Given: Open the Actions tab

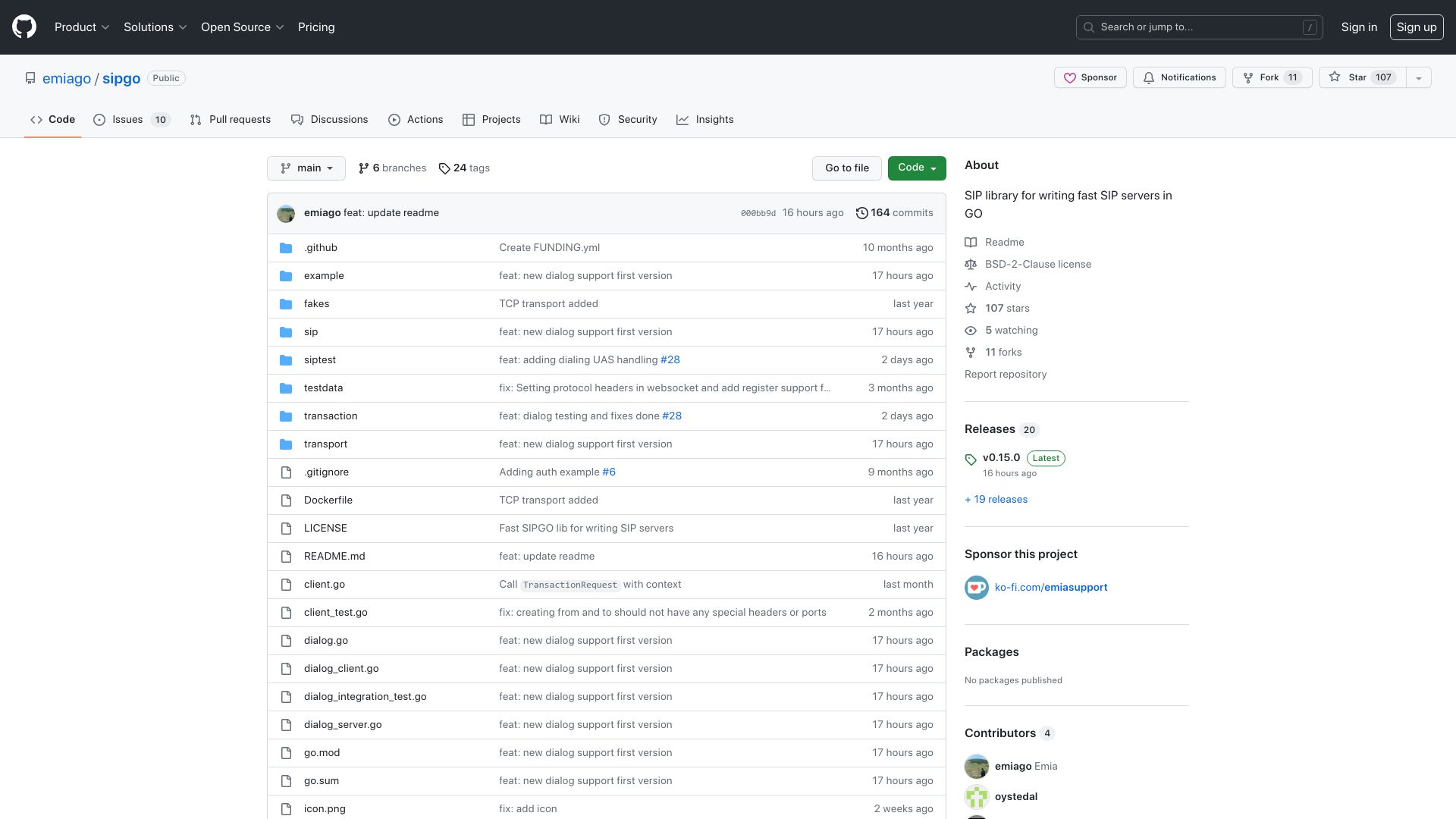Looking at the screenshot, I should [x=416, y=120].
